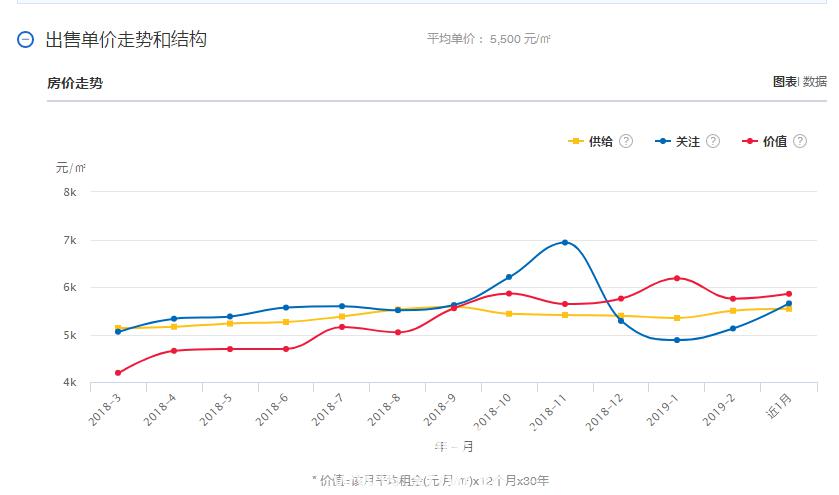Click the 平均单价 5,500 元/㎡ text
This screenshot has width=839, height=495.
488,40
